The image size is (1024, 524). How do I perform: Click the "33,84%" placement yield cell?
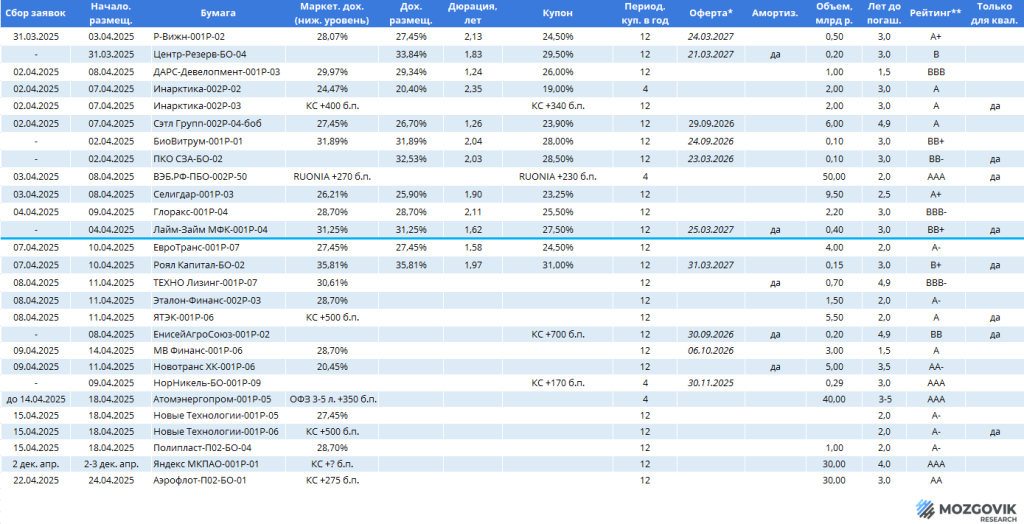point(411,54)
